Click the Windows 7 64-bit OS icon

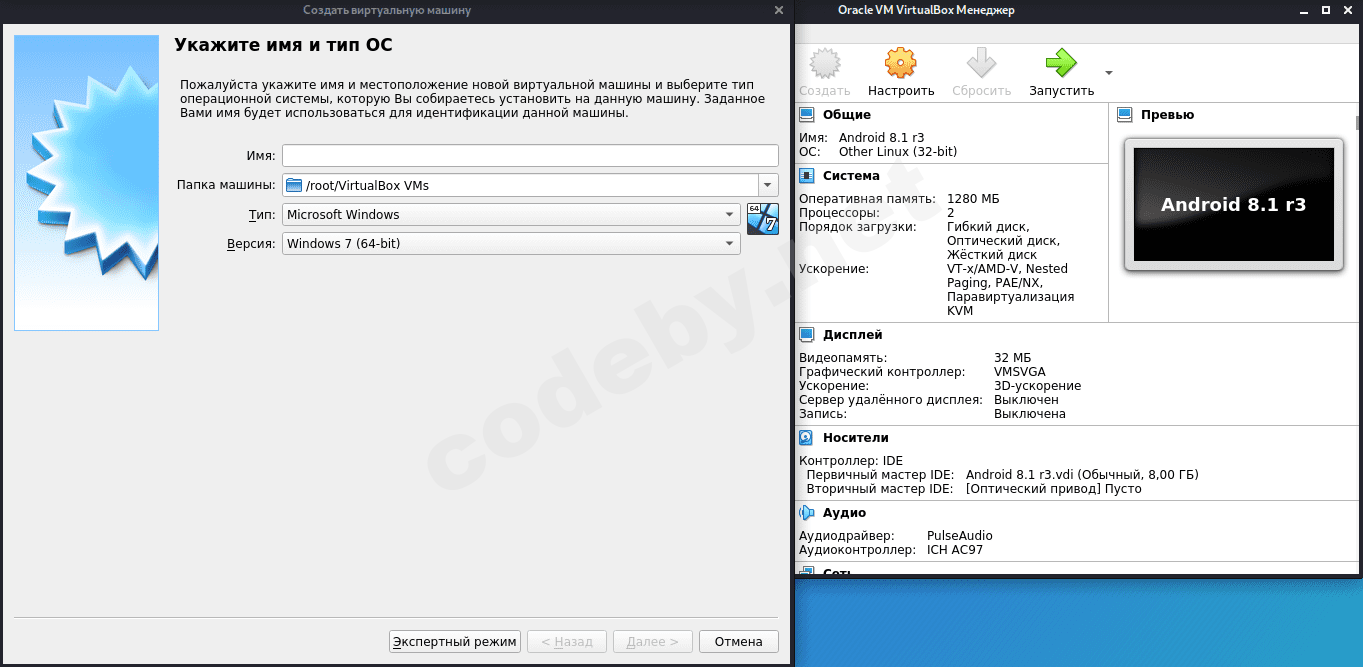tap(762, 218)
